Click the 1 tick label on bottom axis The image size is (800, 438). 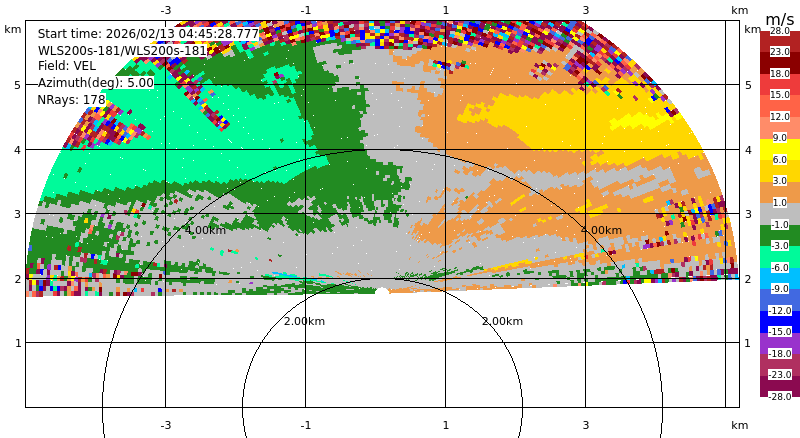click(x=445, y=425)
